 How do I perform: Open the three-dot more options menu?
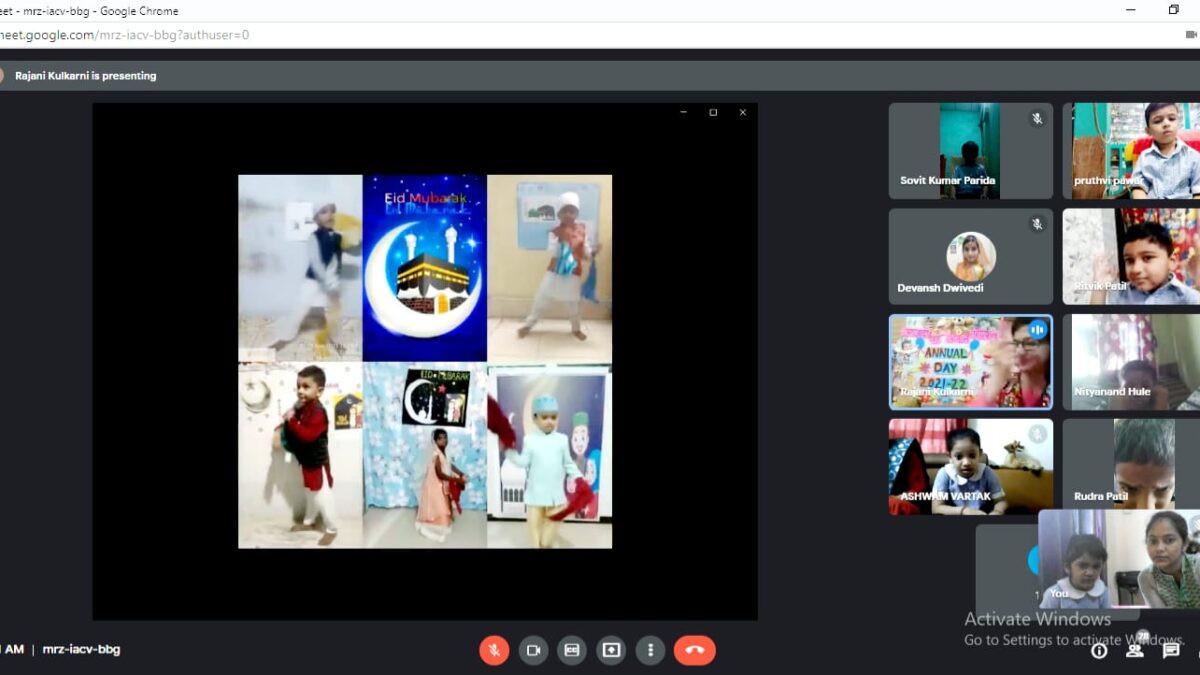coord(650,650)
